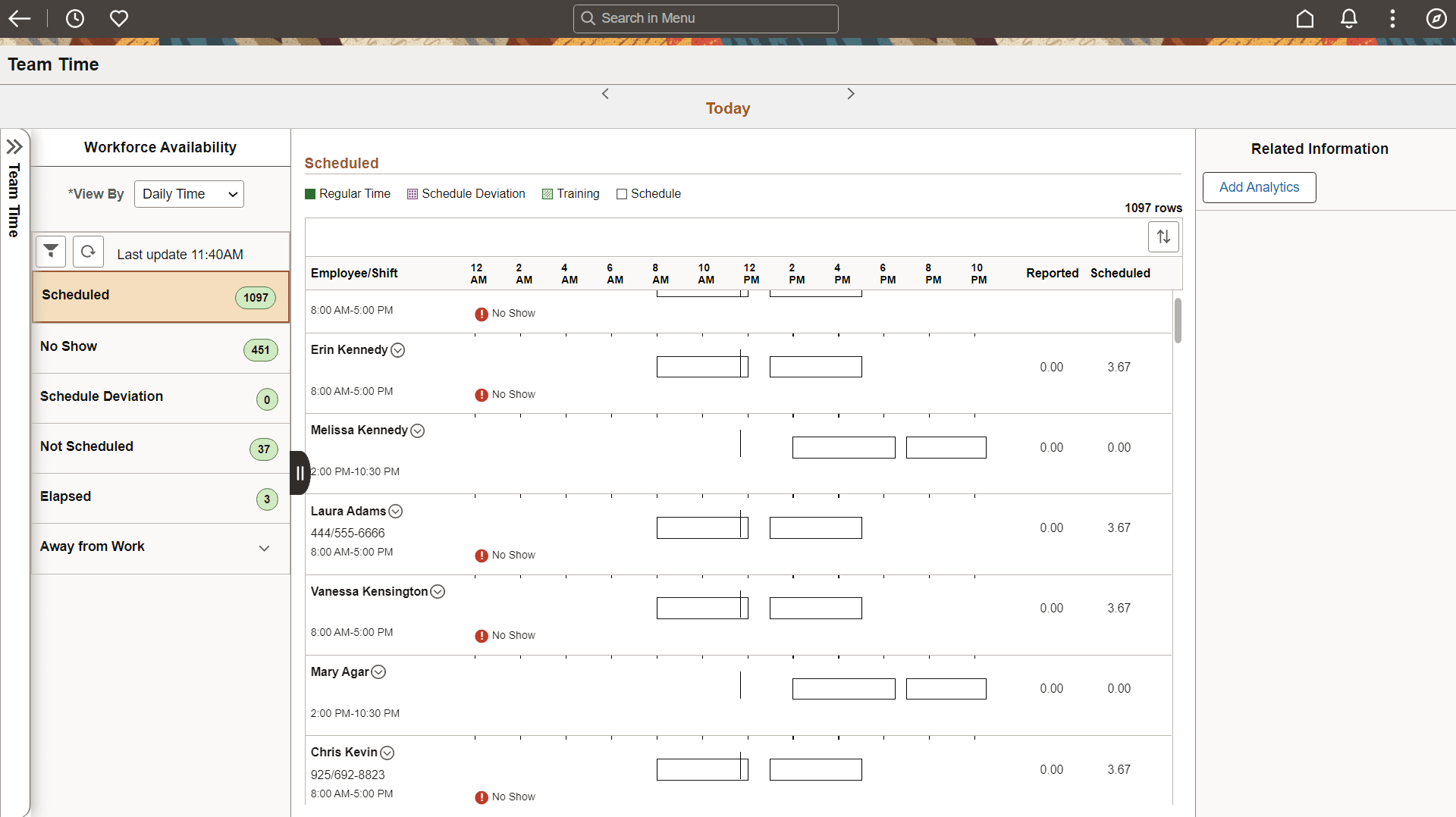Open recently visited clock icon

[x=75, y=18]
